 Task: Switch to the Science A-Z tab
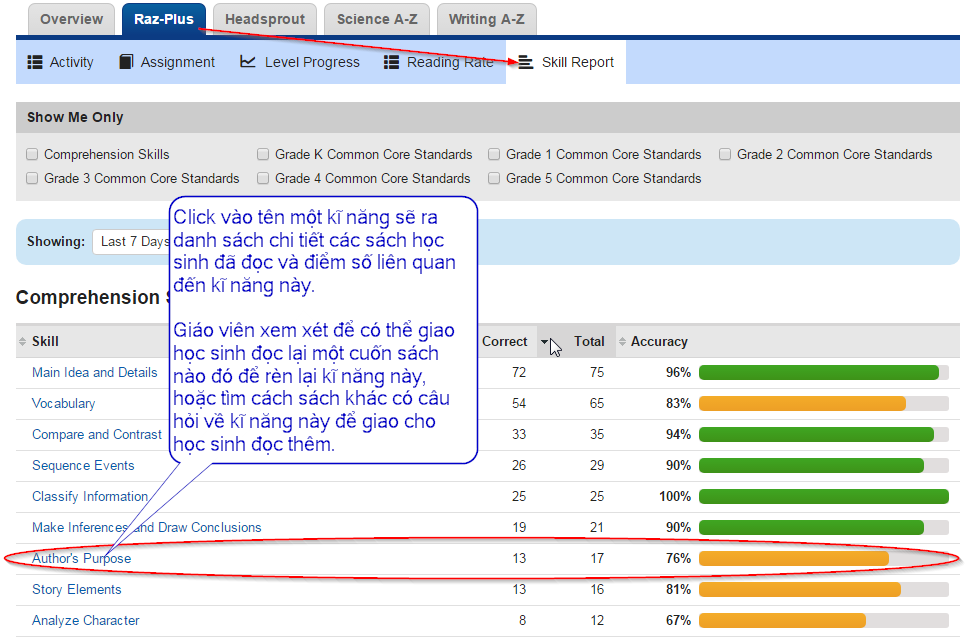377,19
